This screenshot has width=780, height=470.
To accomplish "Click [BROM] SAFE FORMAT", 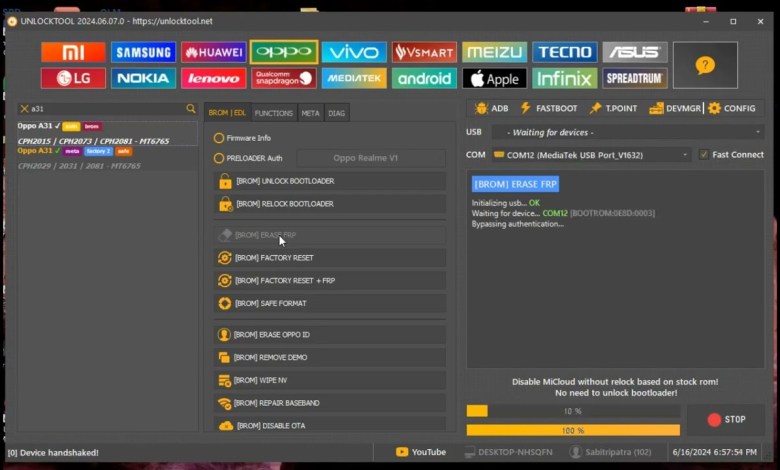I will (x=330, y=303).
